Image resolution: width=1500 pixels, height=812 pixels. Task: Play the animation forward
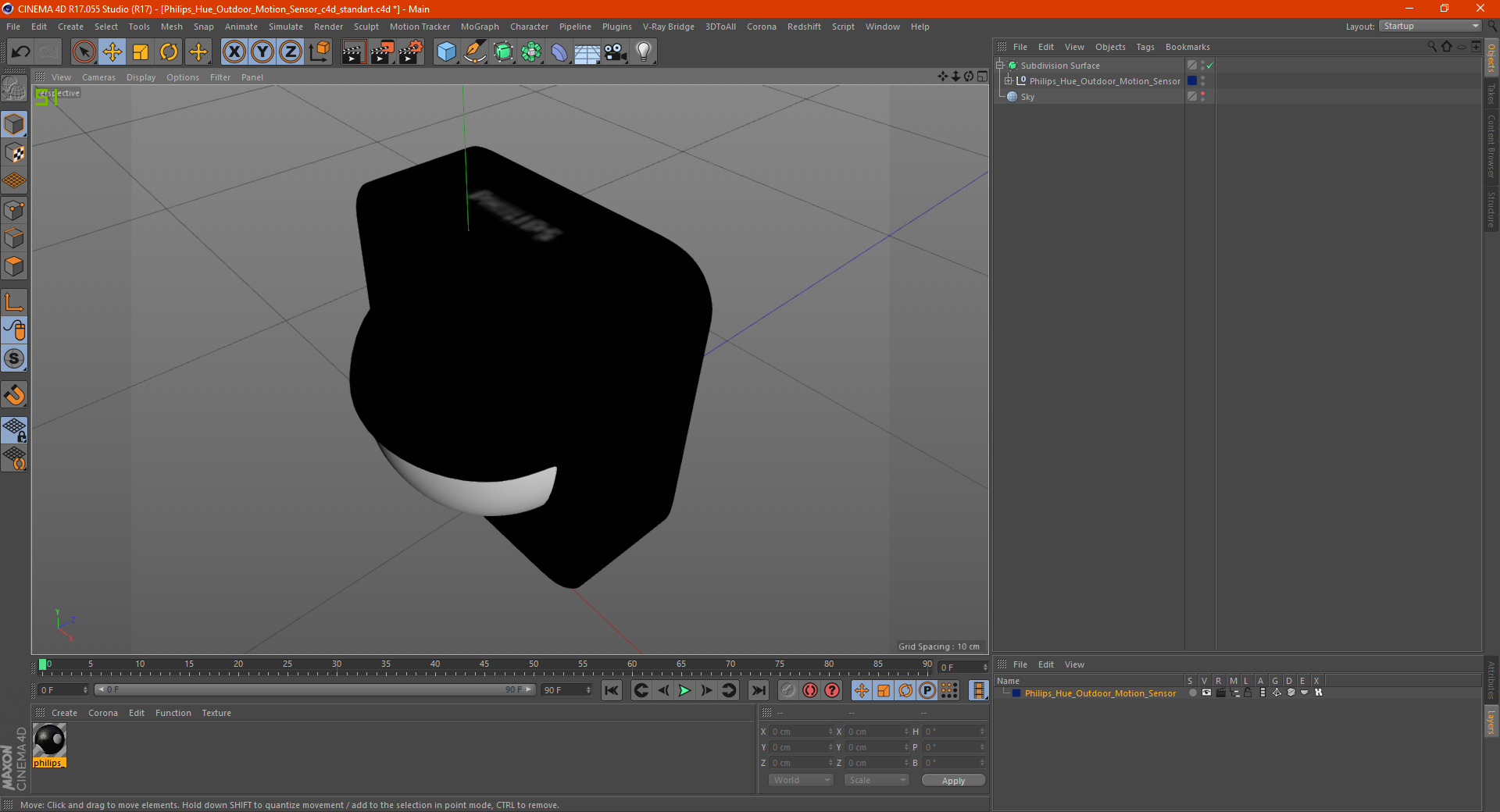(684, 690)
